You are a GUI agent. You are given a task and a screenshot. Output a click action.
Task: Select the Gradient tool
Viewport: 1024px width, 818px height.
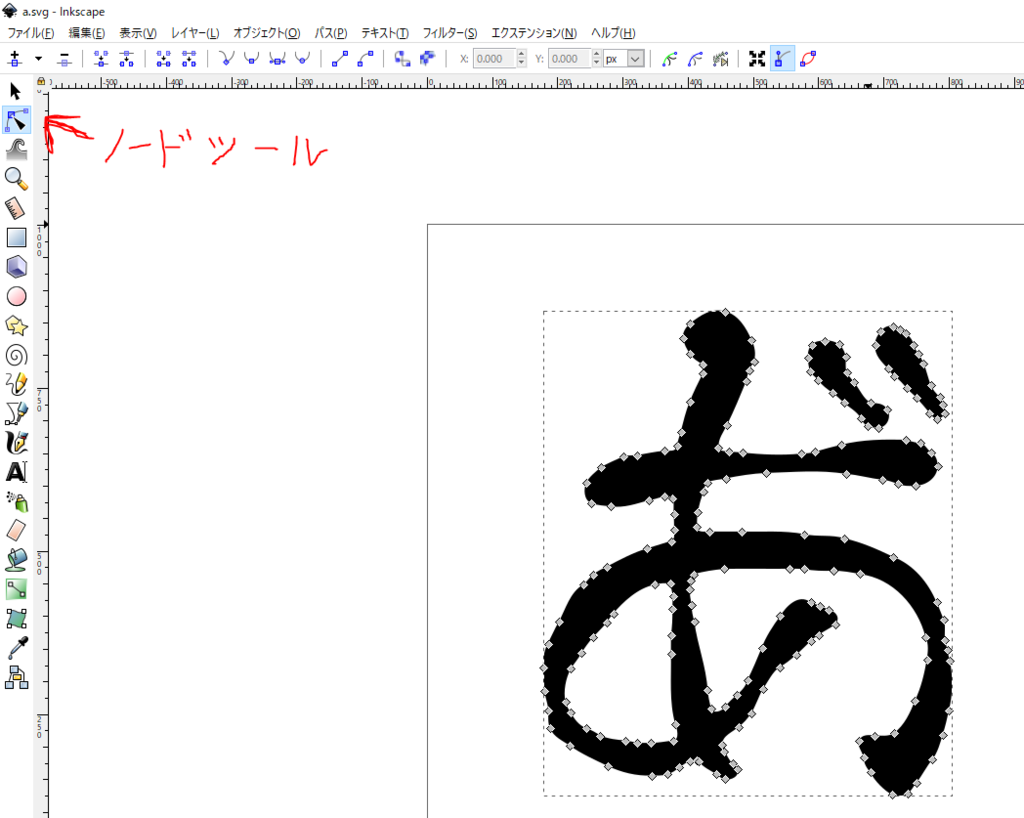16,589
